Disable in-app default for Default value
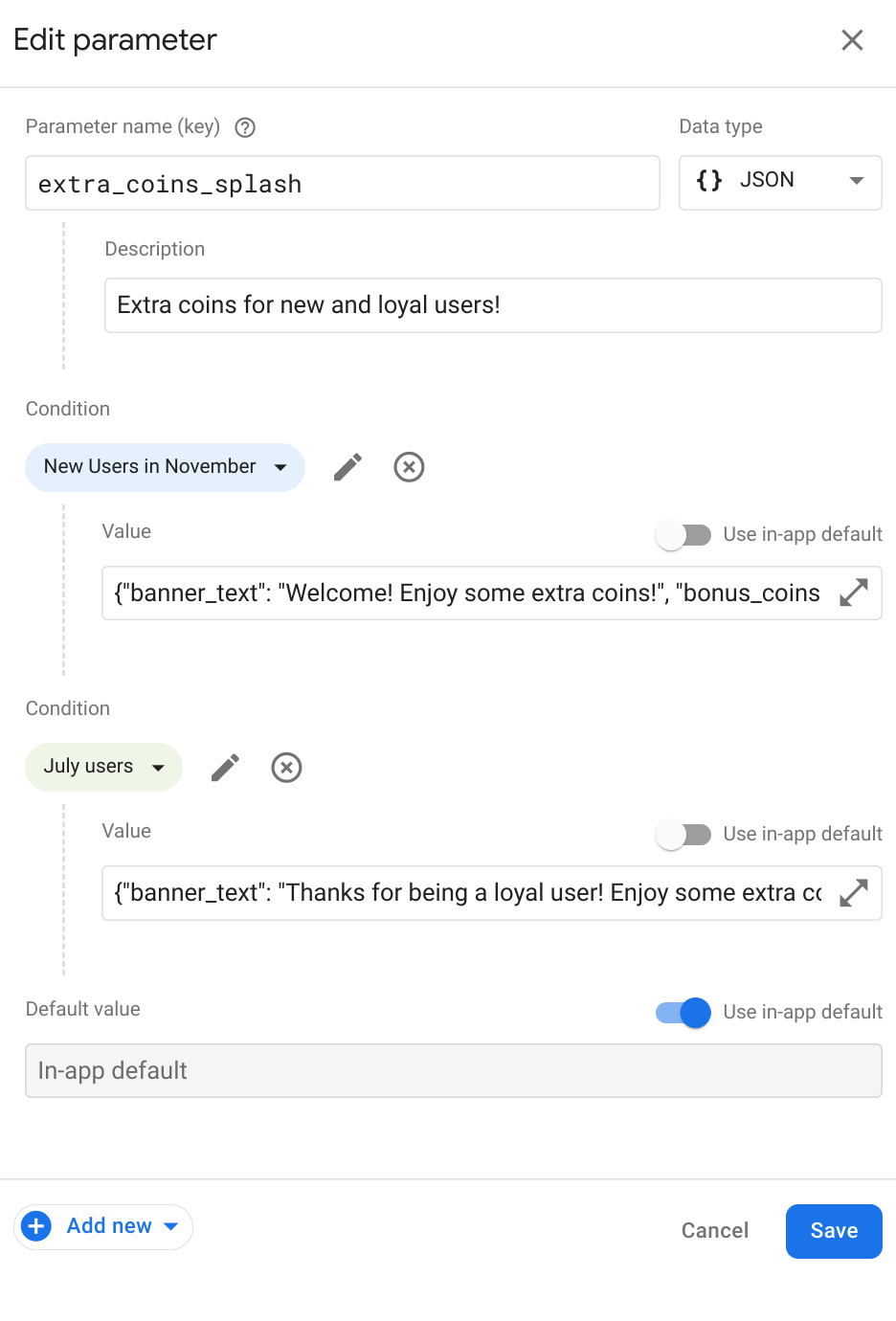The width and height of the screenshot is (896, 1321). click(x=681, y=1012)
